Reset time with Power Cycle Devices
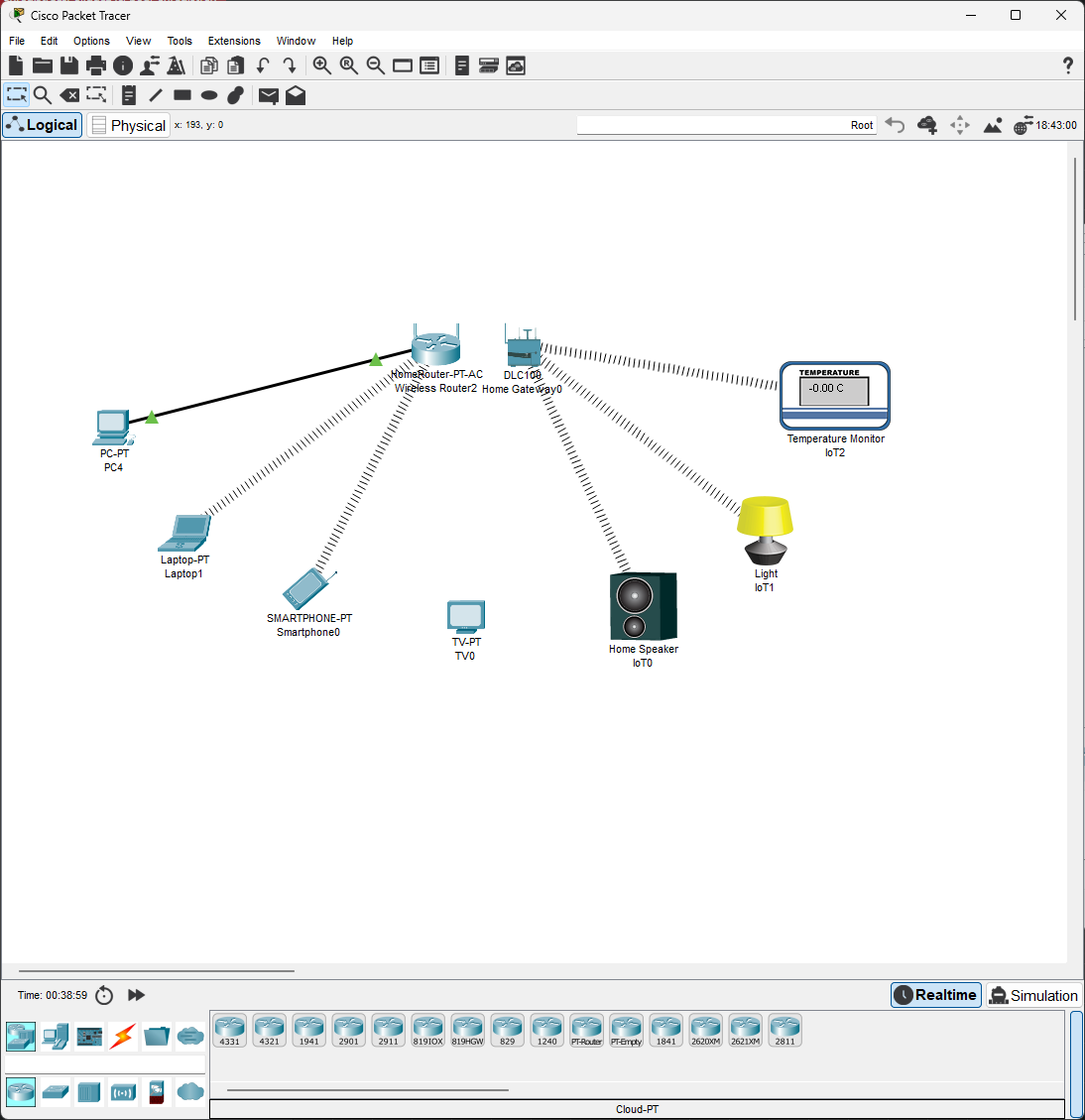This screenshot has width=1085, height=1120. 104,995
